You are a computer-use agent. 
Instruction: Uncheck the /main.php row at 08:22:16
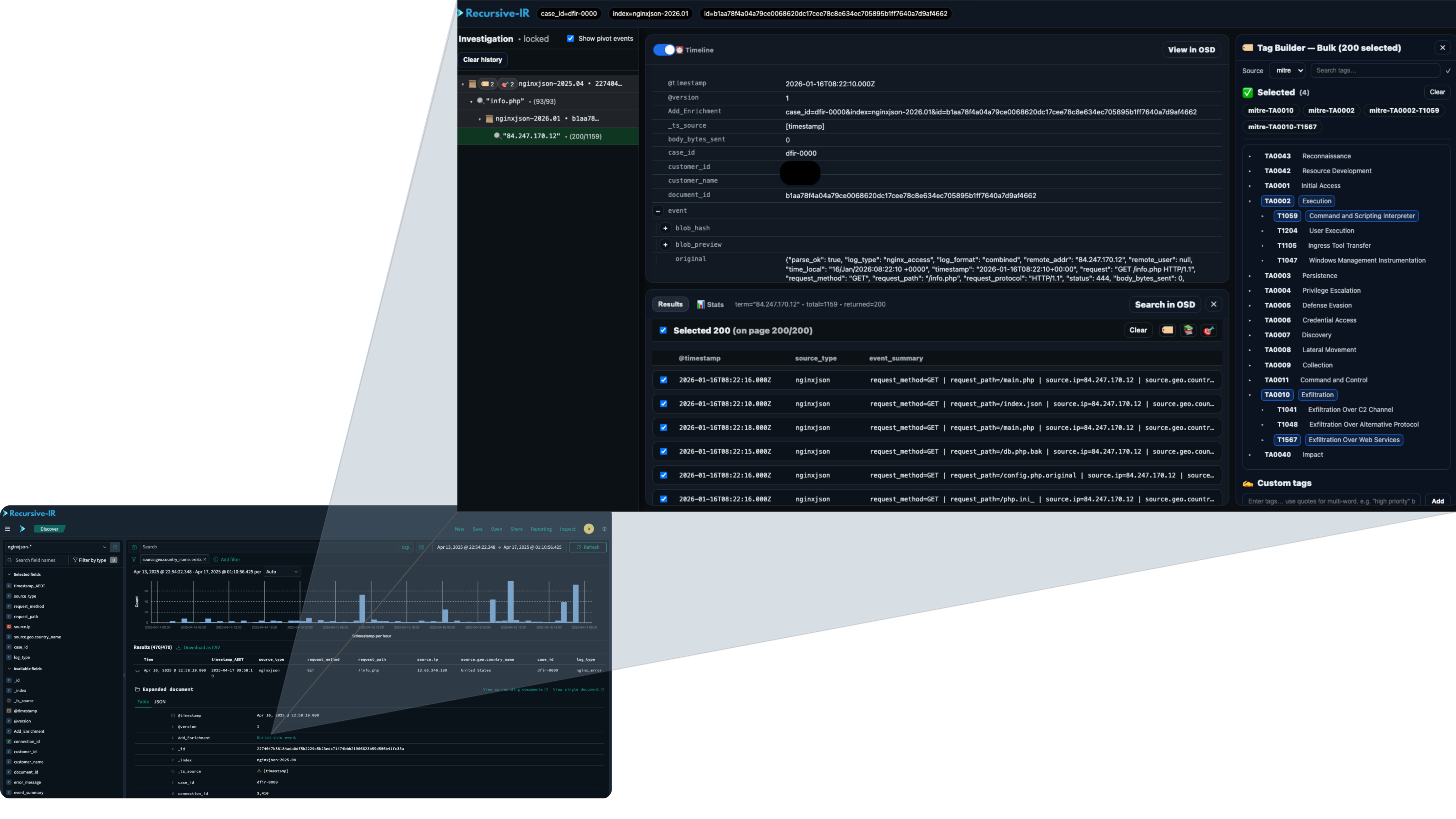664,380
